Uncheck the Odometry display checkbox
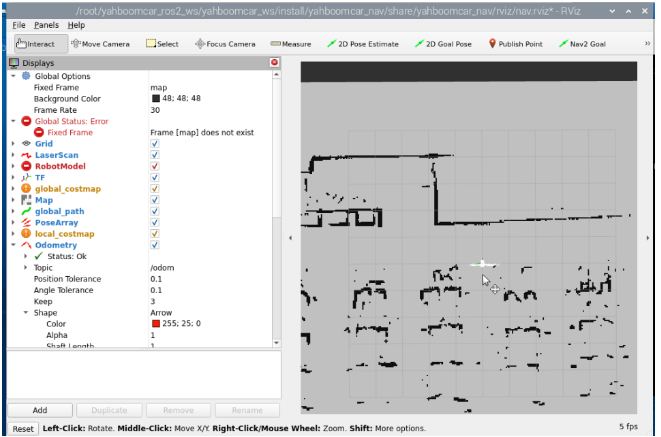This screenshot has width=661, height=437. tap(155, 244)
